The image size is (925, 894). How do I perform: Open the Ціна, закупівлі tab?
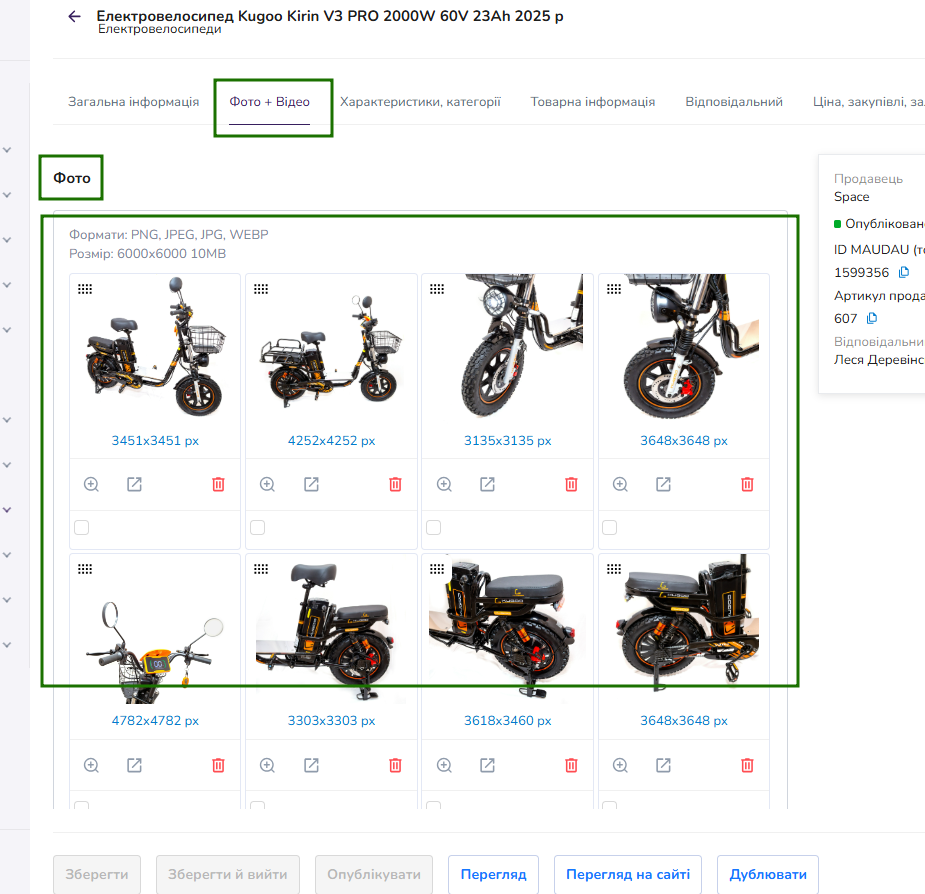click(x=868, y=101)
